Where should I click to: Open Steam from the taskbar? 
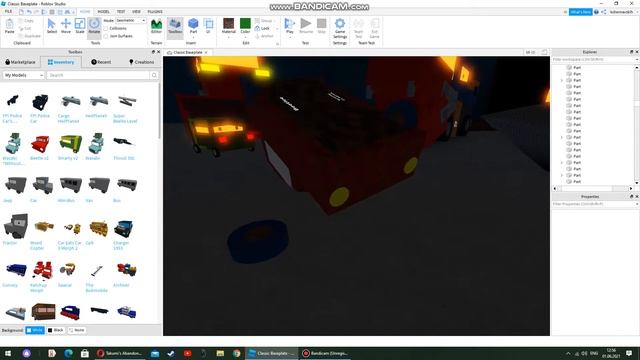coord(171,353)
